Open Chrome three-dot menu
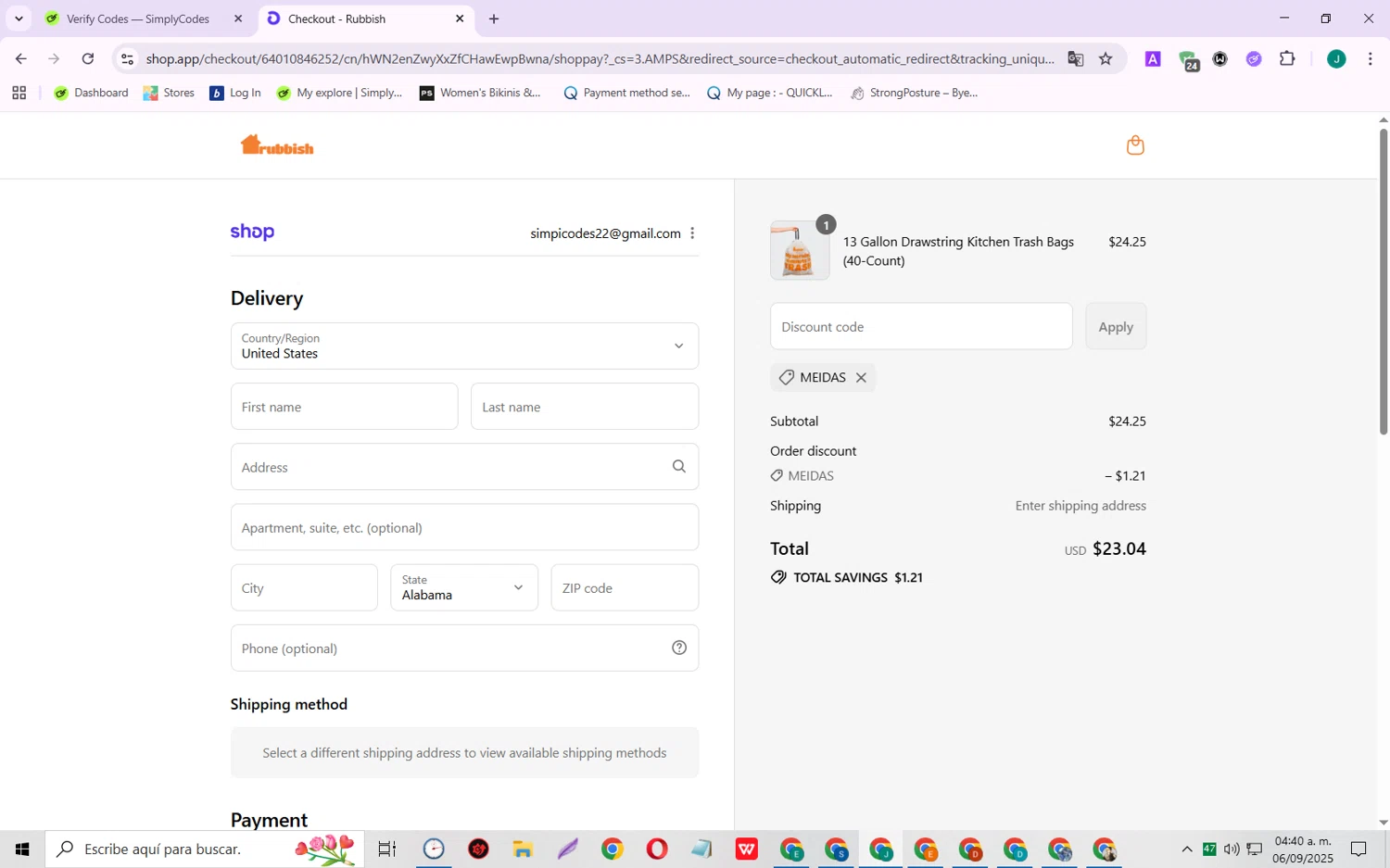The height and width of the screenshot is (868, 1390). [x=1371, y=59]
